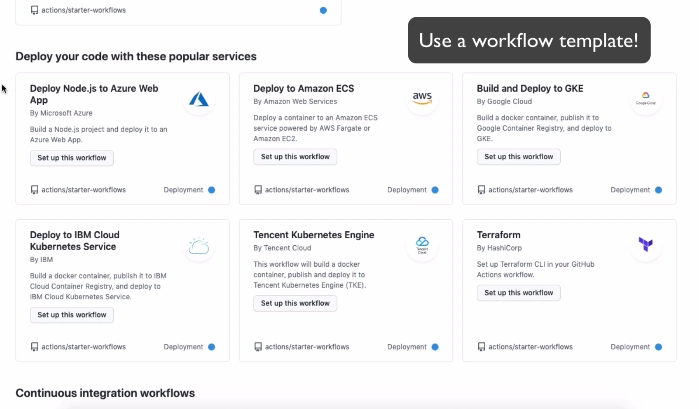Open actions/starter-workflows link in IBM Cloud card
The width and height of the screenshot is (699, 409).
[83, 347]
